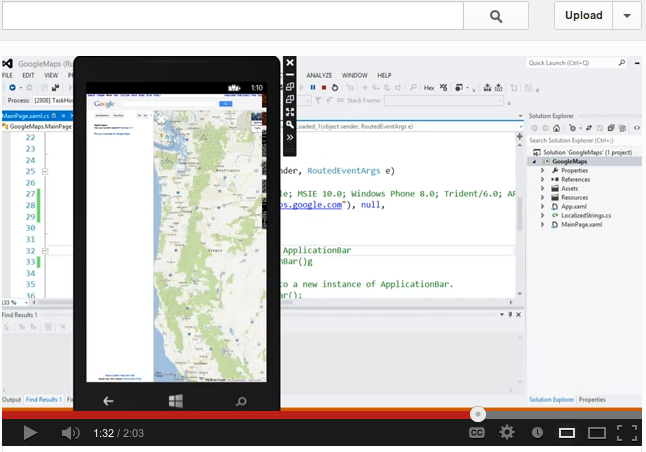Viewport: 646px width, 452px height.
Task: Open the dropdown arrow beside Upload
Action: click(x=627, y=16)
